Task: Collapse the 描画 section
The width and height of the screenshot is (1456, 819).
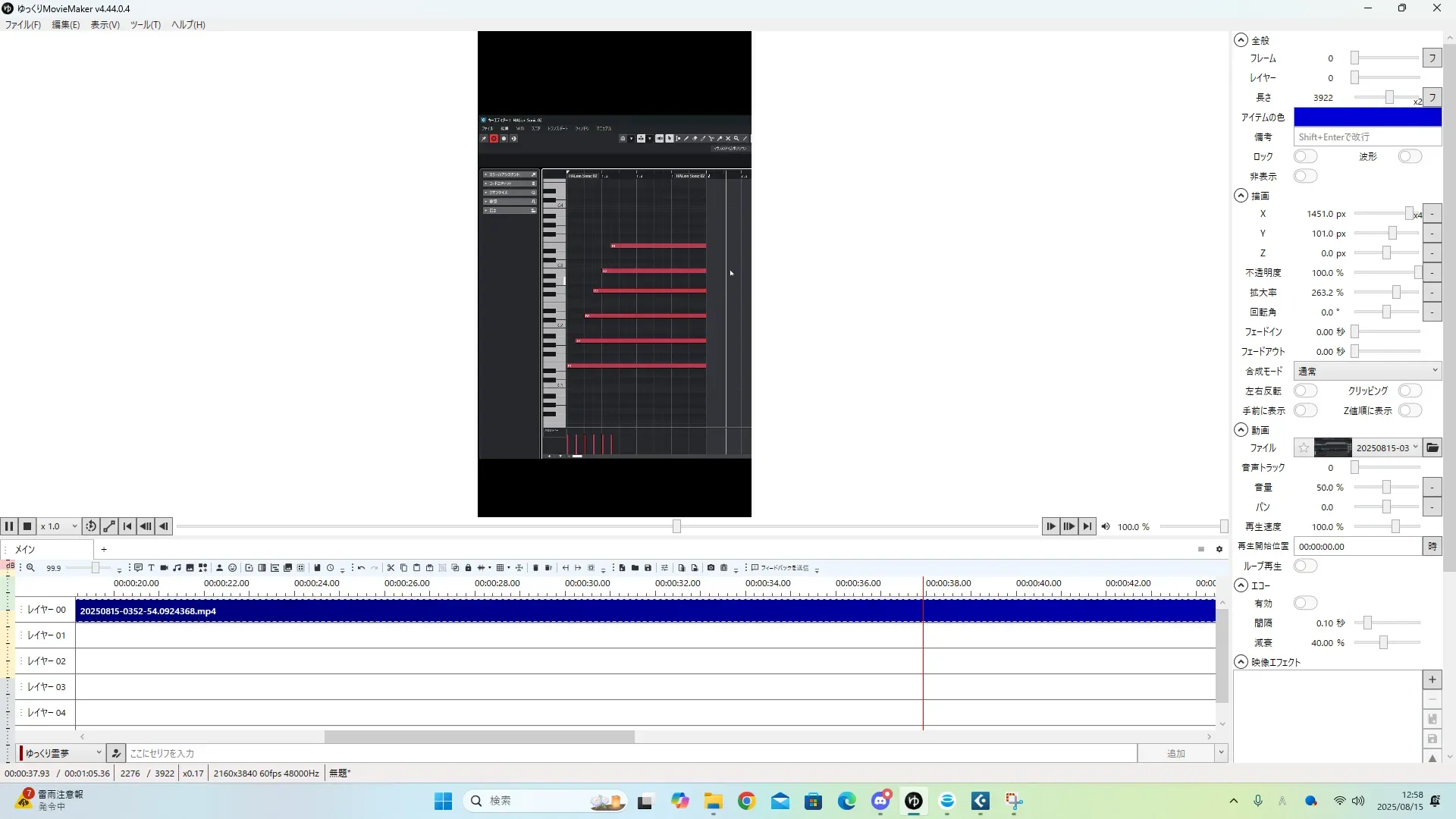Action: point(1241,196)
